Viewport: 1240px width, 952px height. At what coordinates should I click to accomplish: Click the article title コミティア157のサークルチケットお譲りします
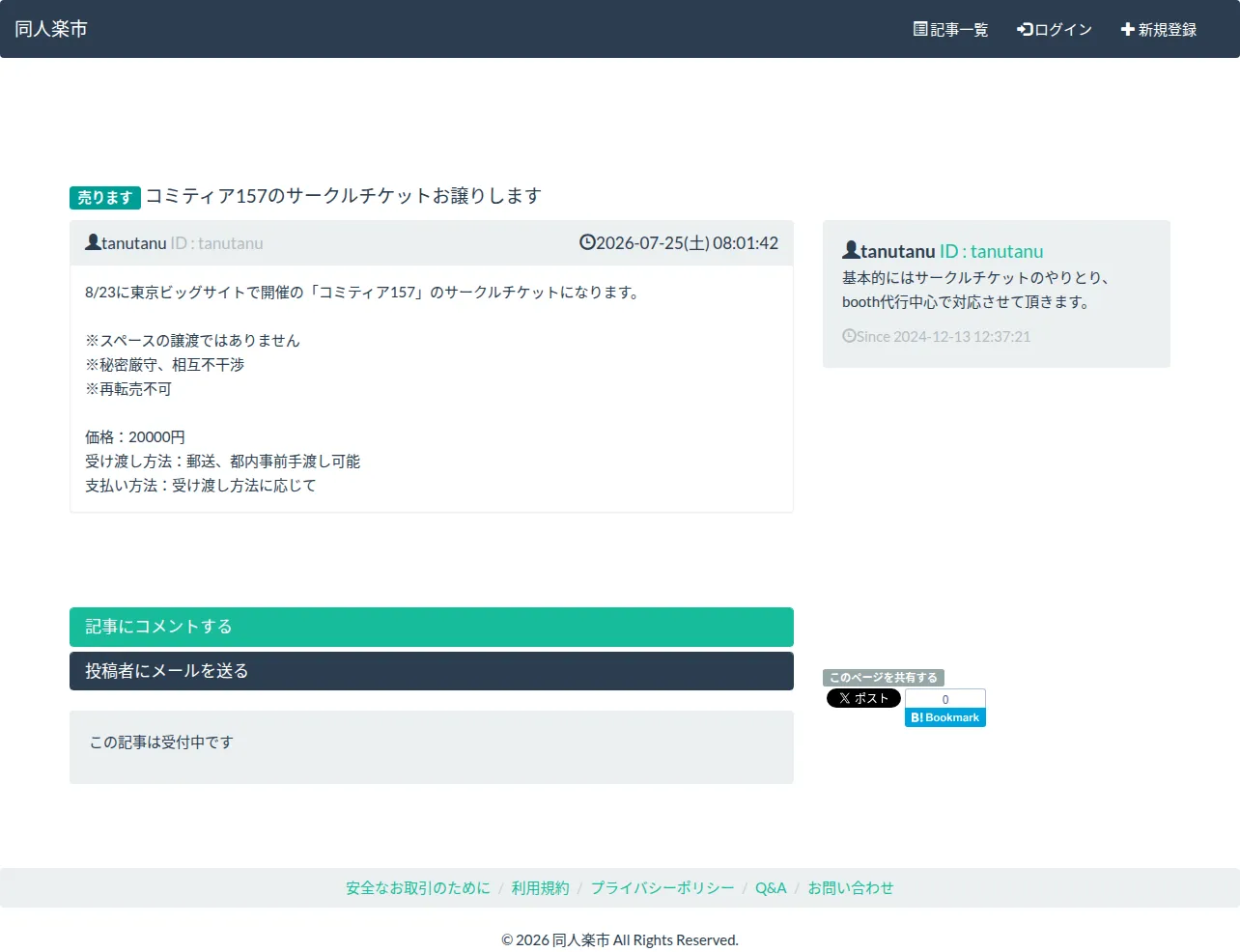click(343, 196)
